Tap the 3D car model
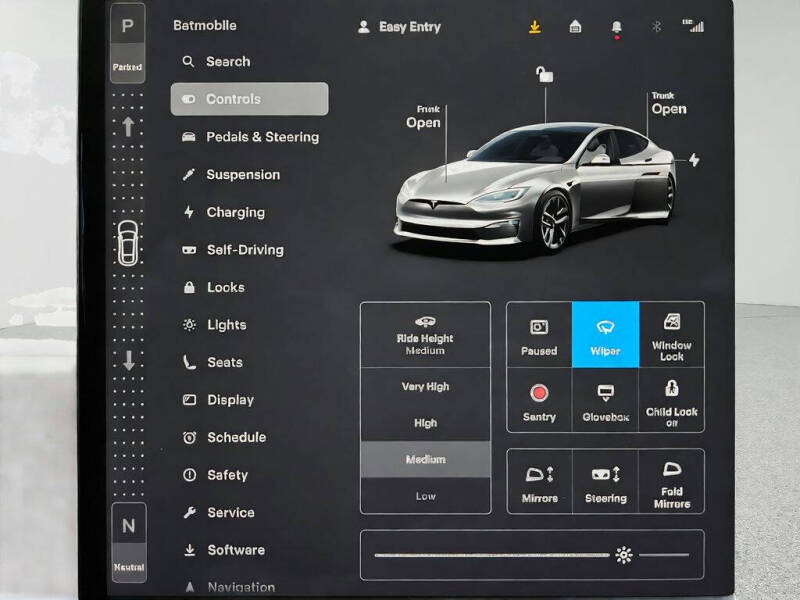 pyautogui.click(x=535, y=187)
